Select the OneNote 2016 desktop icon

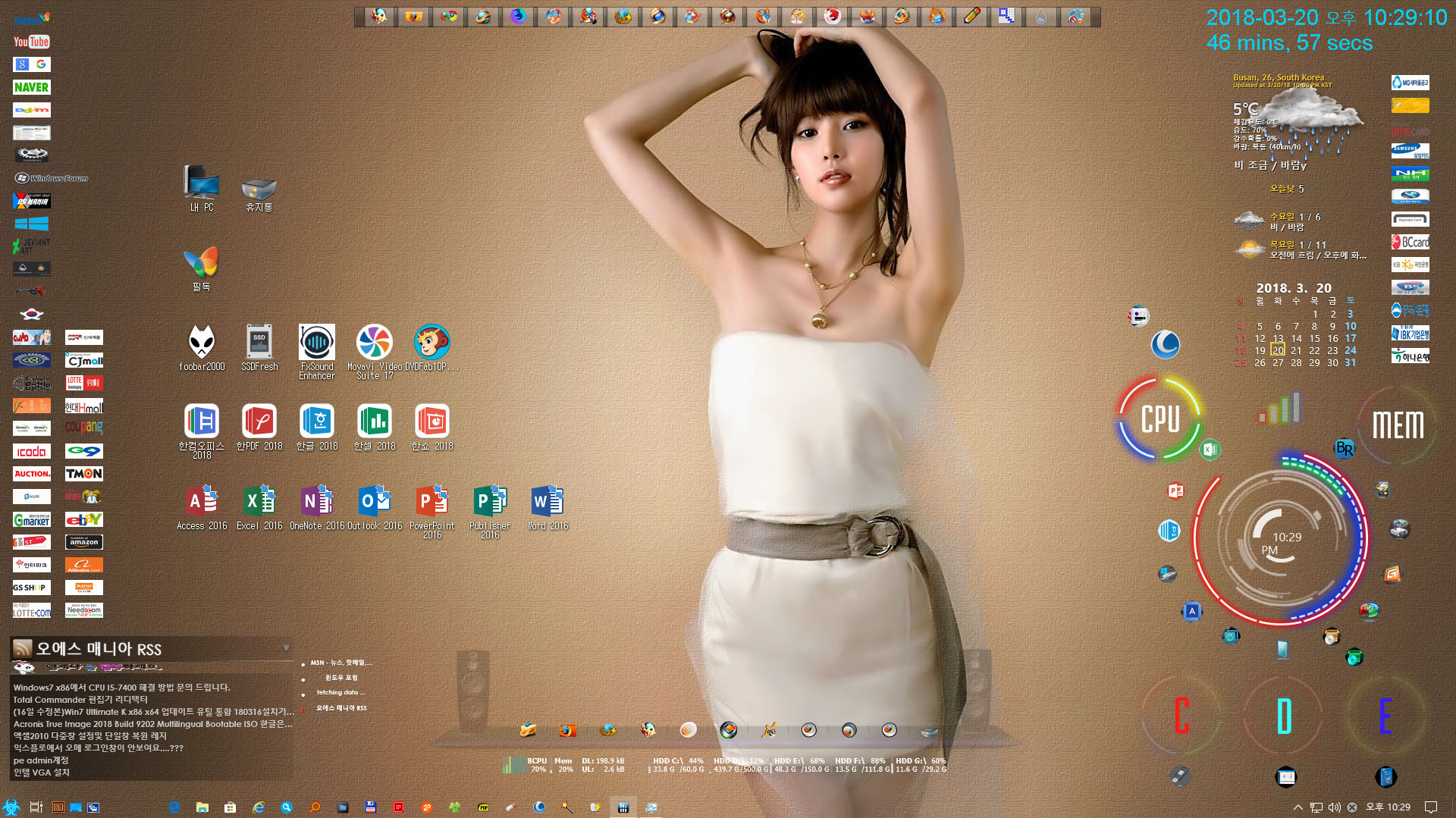pos(317,506)
